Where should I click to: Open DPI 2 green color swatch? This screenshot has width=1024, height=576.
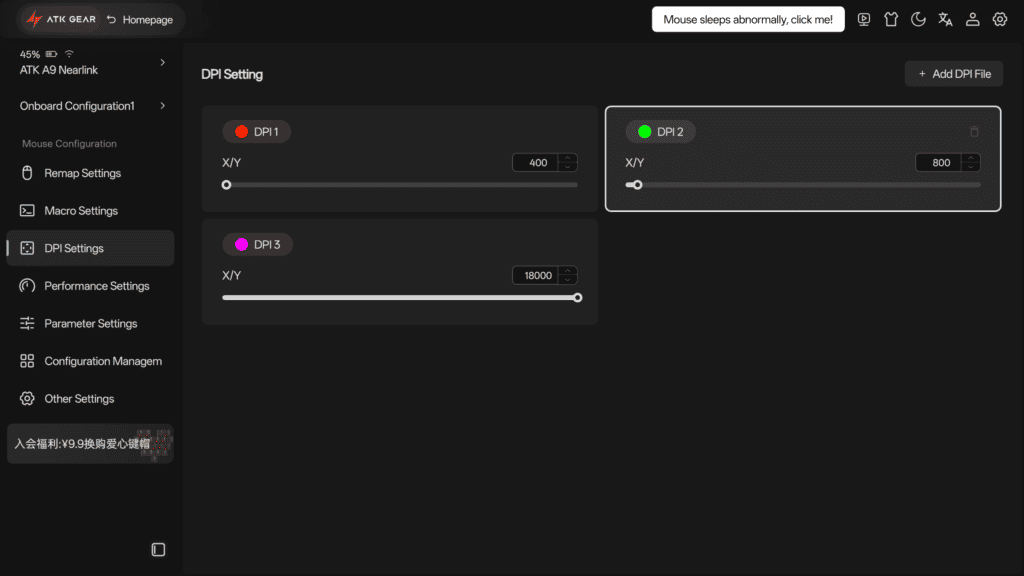point(645,132)
